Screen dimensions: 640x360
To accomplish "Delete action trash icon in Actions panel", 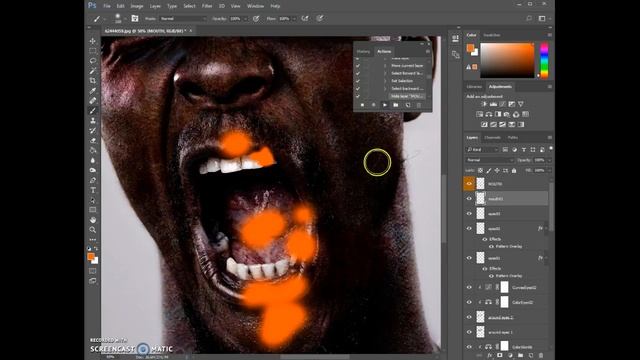I will point(418,105).
